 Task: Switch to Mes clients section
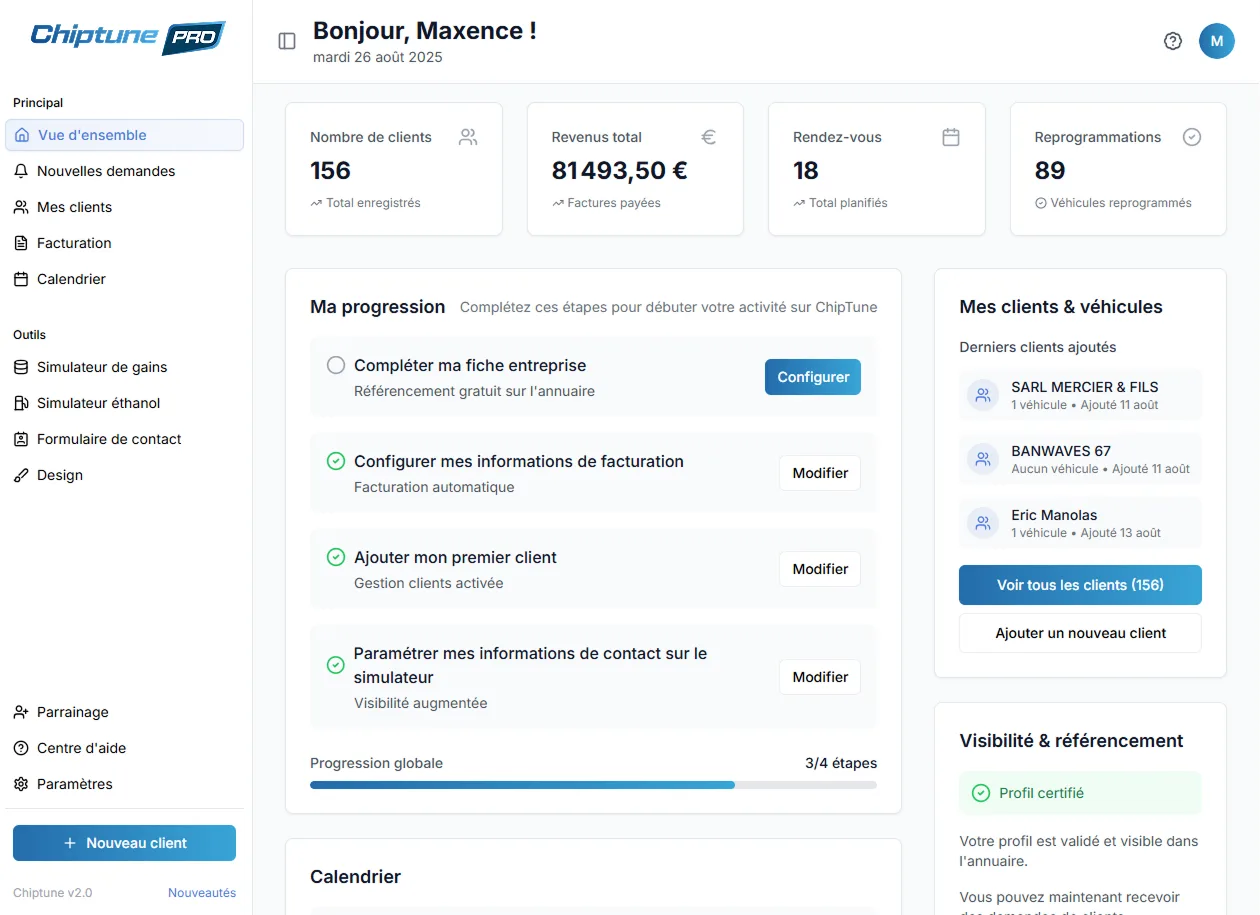click(74, 207)
